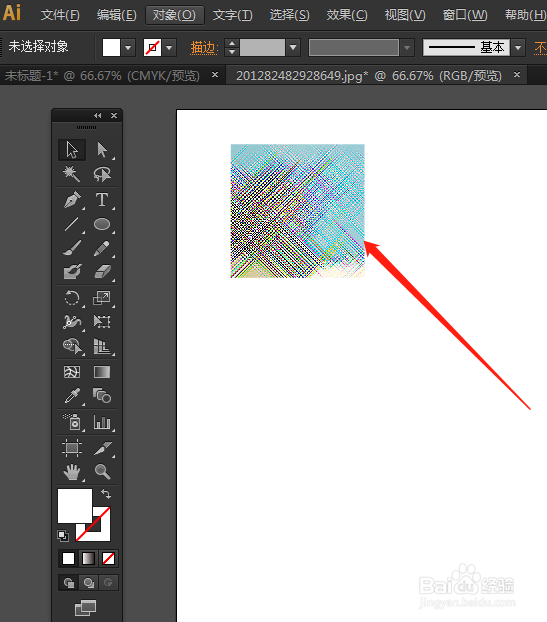Open the 编辑(E) menu
This screenshot has height=622, width=547.
pos(117,15)
